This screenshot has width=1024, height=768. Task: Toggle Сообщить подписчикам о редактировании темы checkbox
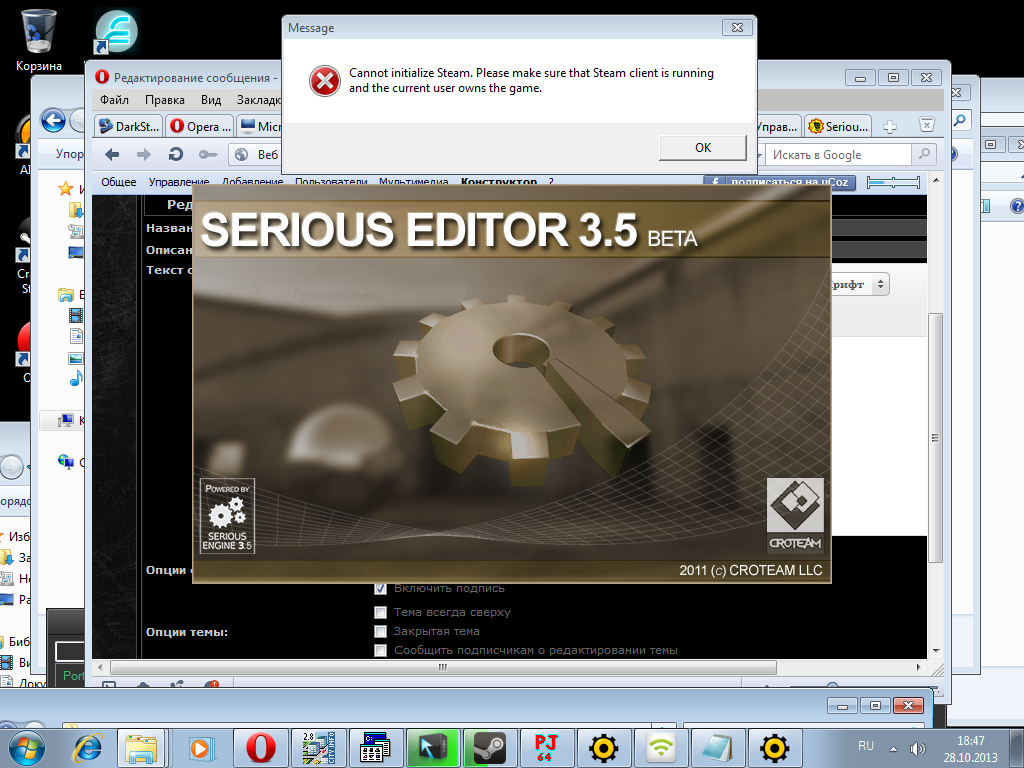tap(380, 650)
